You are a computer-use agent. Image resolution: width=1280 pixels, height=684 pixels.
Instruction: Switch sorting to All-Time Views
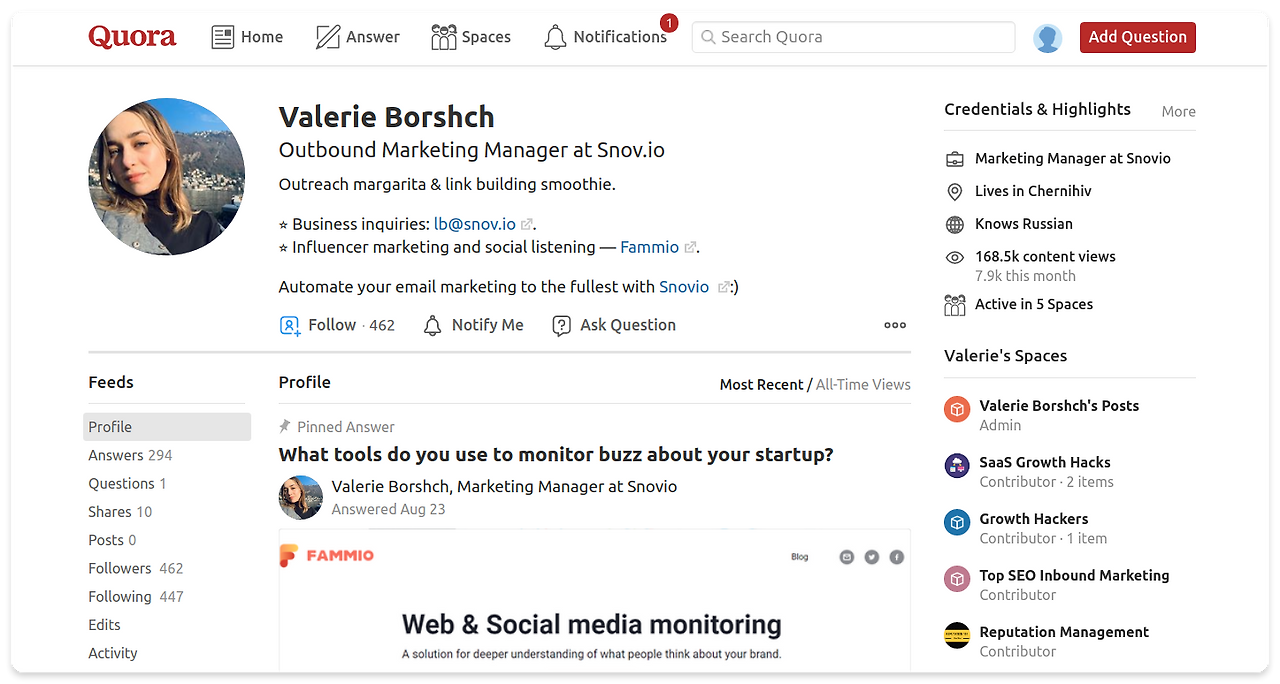863,384
